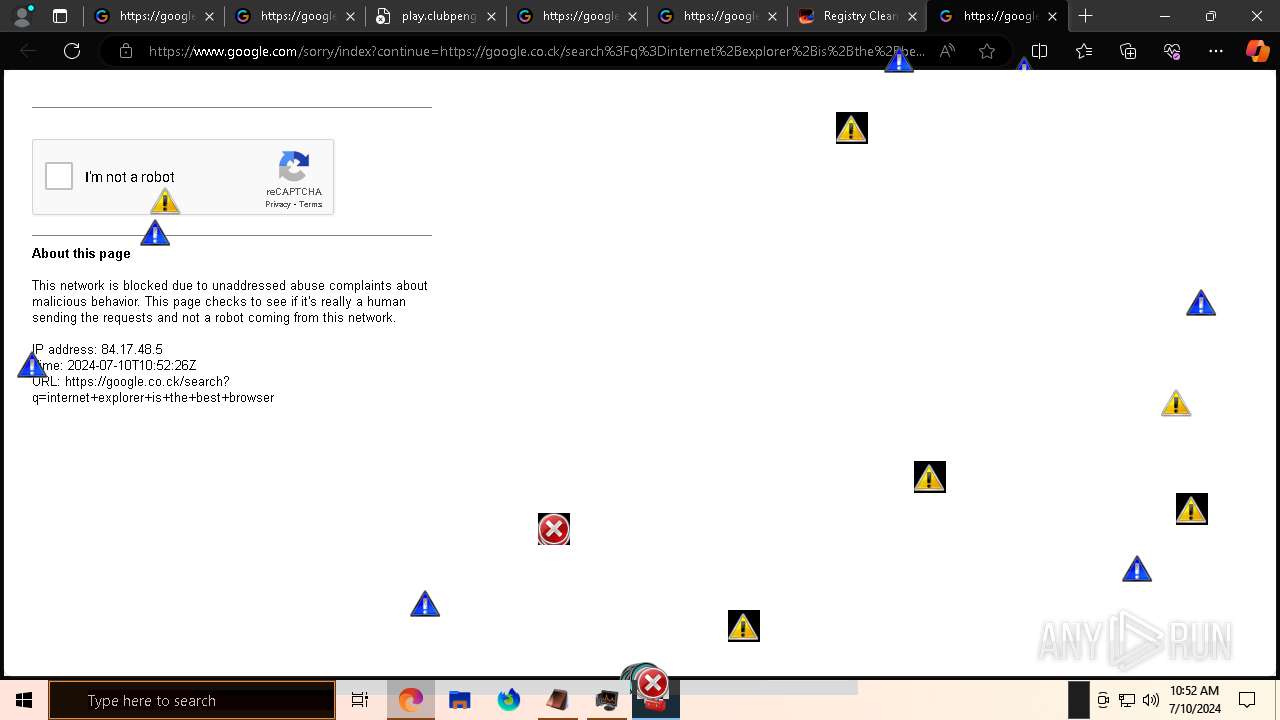Reload the page with the refresh button

click(72, 51)
